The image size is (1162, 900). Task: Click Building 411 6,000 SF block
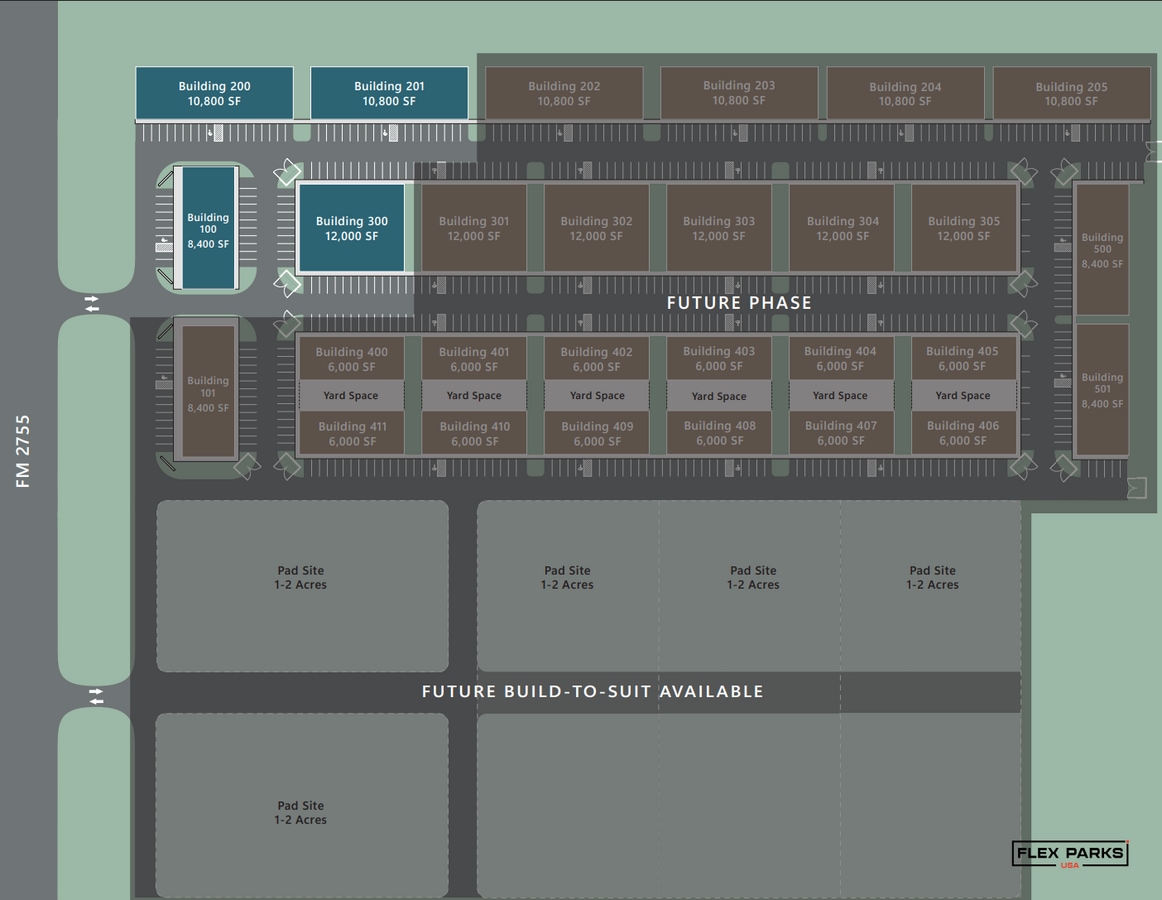pos(351,433)
